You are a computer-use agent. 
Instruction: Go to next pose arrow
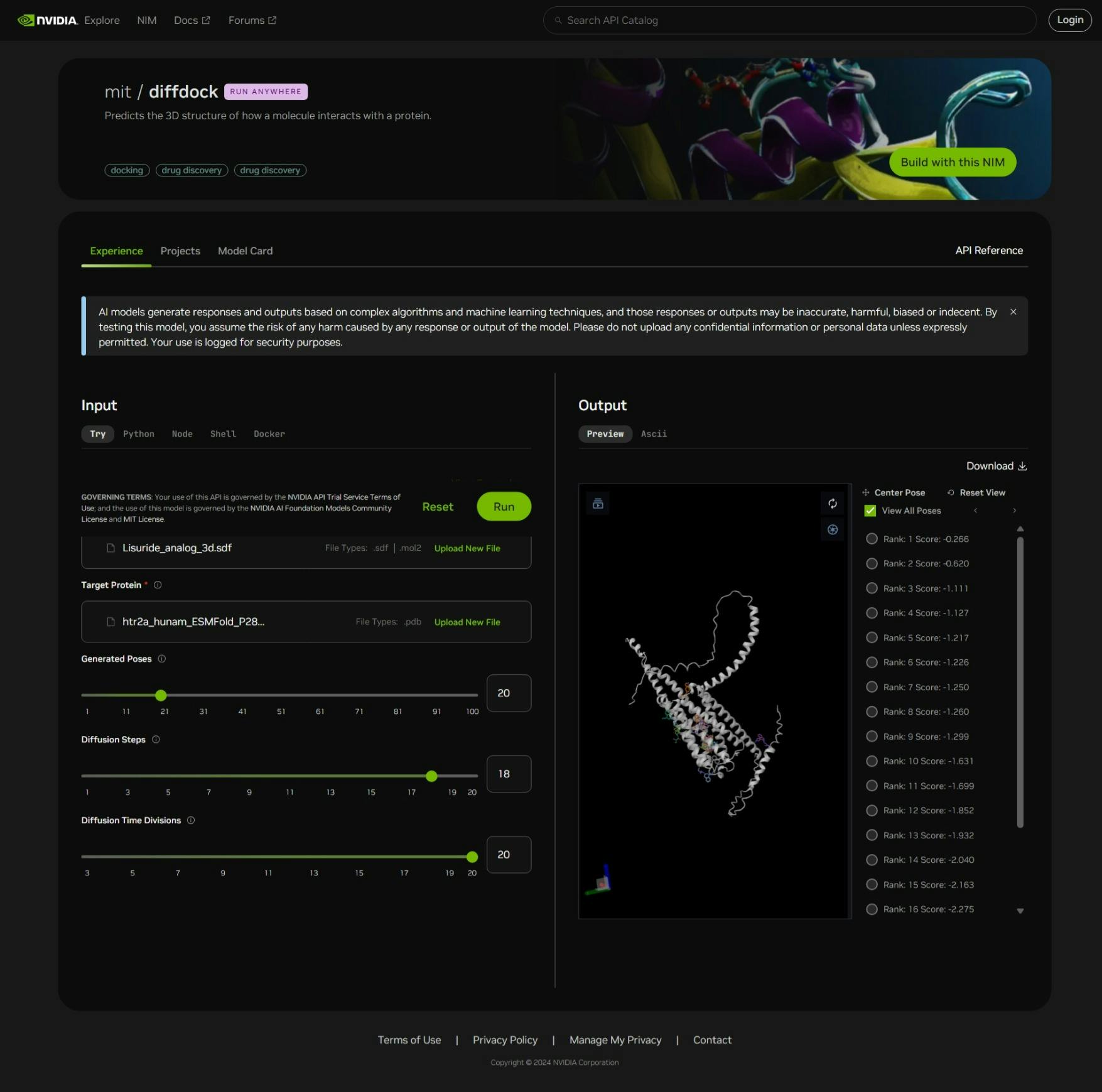click(x=1014, y=511)
